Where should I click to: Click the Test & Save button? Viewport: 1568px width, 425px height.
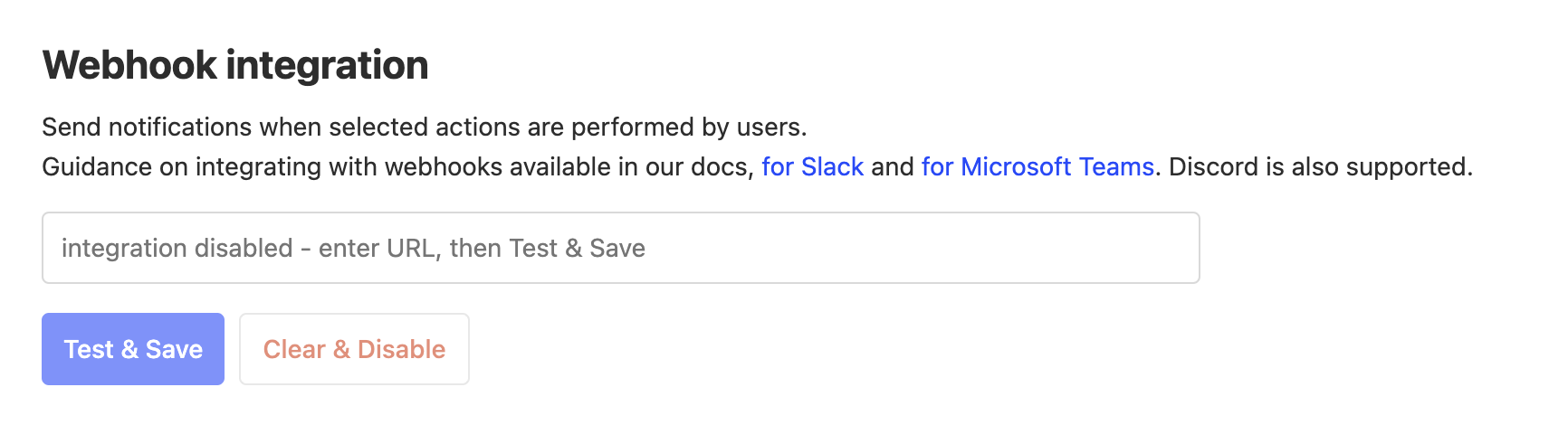point(133,349)
